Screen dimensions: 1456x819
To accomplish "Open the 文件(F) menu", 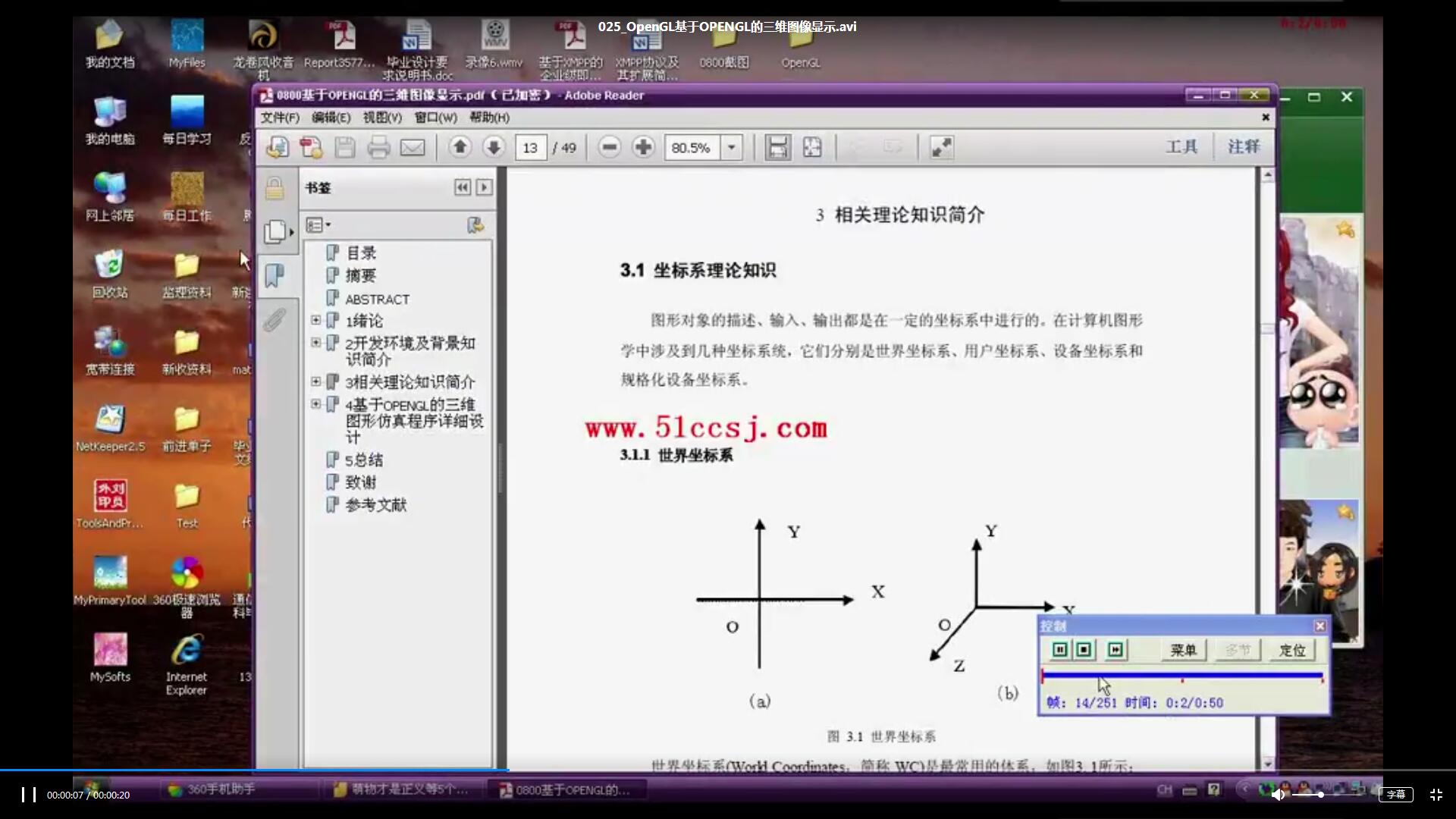I will [280, 118].
